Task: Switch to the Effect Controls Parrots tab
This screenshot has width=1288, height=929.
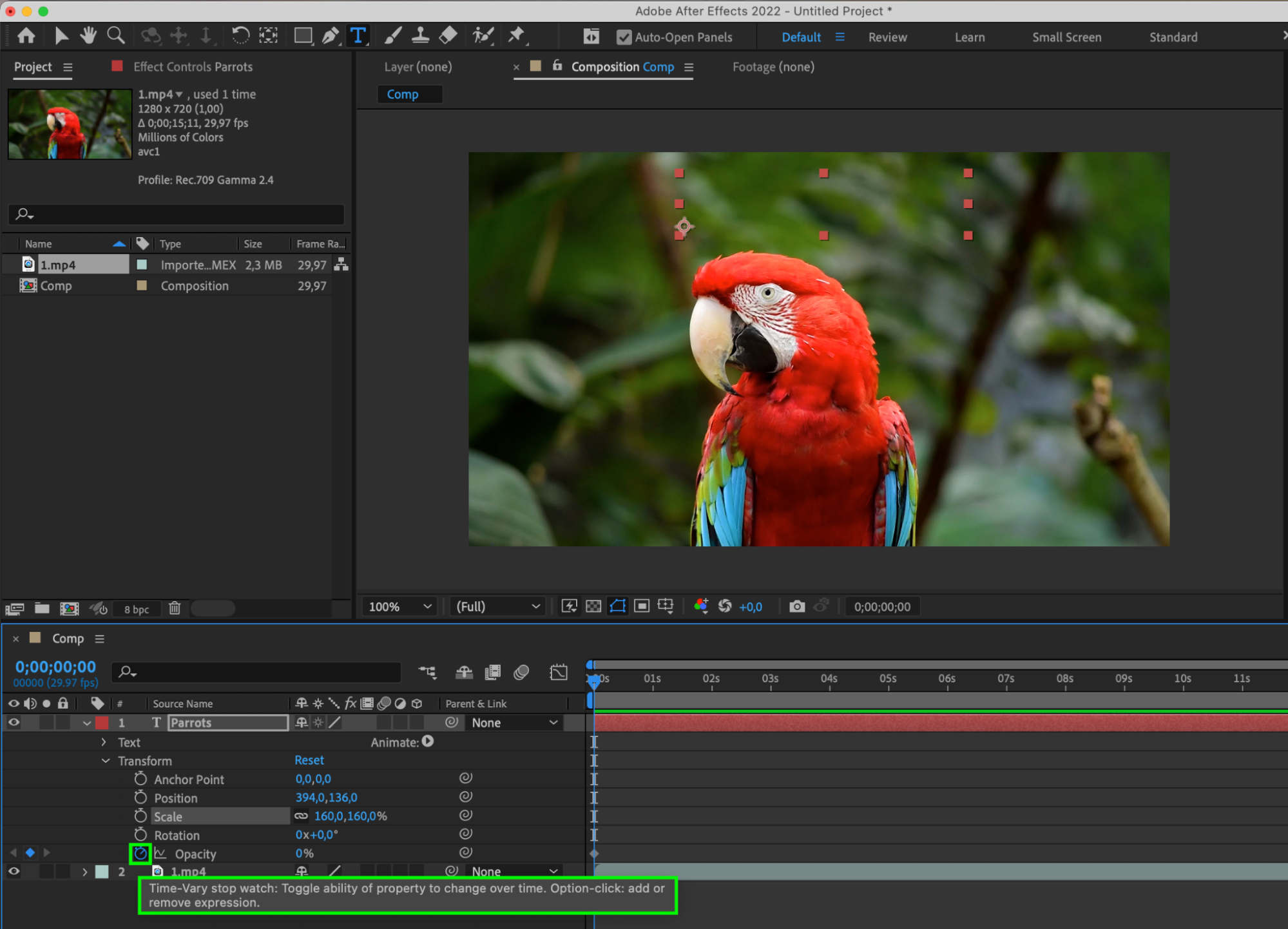Action: [x=192, y=67]
